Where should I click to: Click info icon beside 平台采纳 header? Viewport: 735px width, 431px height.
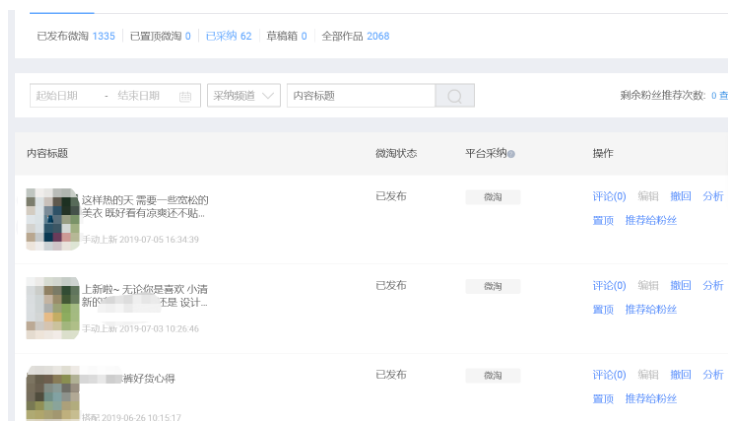point(511,154)
